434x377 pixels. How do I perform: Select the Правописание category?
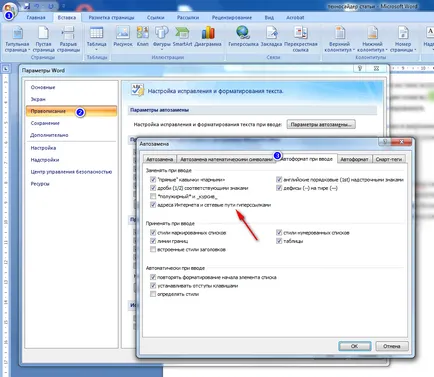coord(71,111)
